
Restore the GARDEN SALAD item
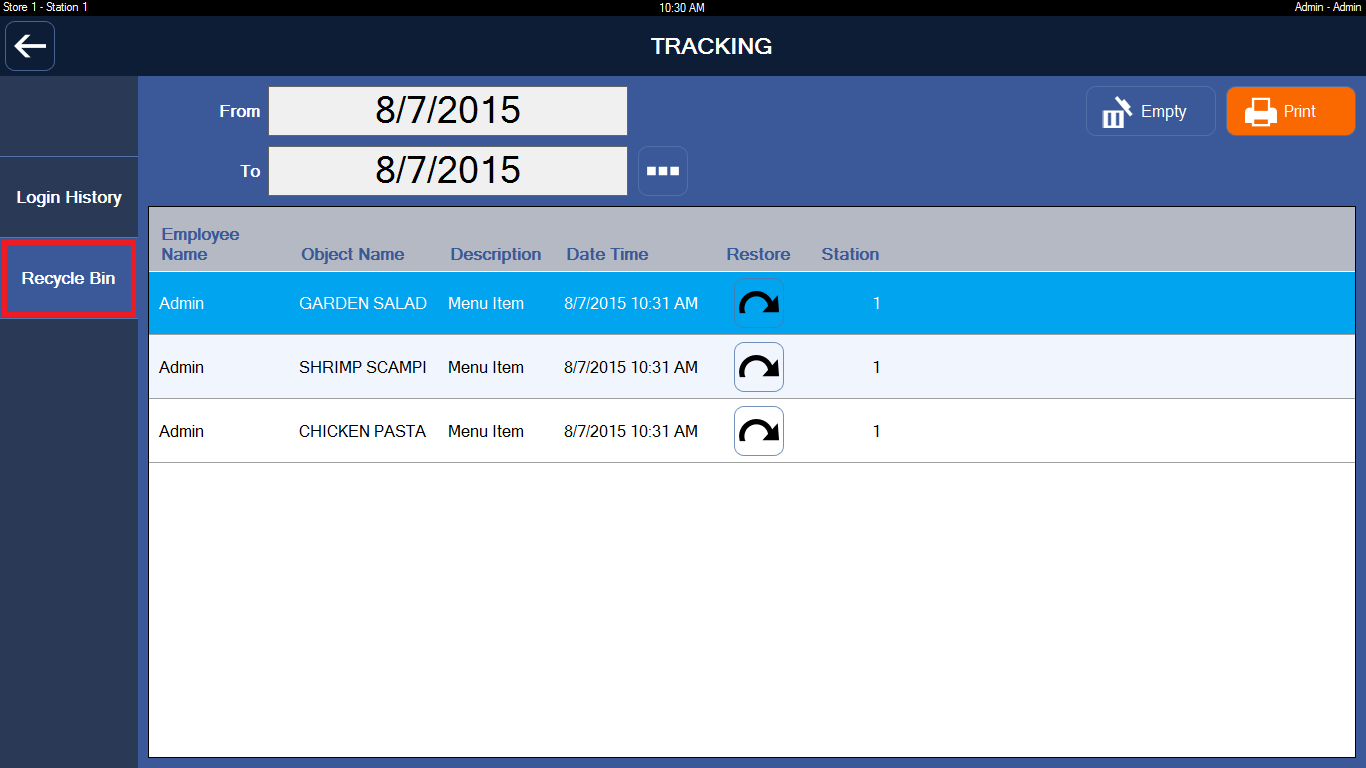point(759,303)
